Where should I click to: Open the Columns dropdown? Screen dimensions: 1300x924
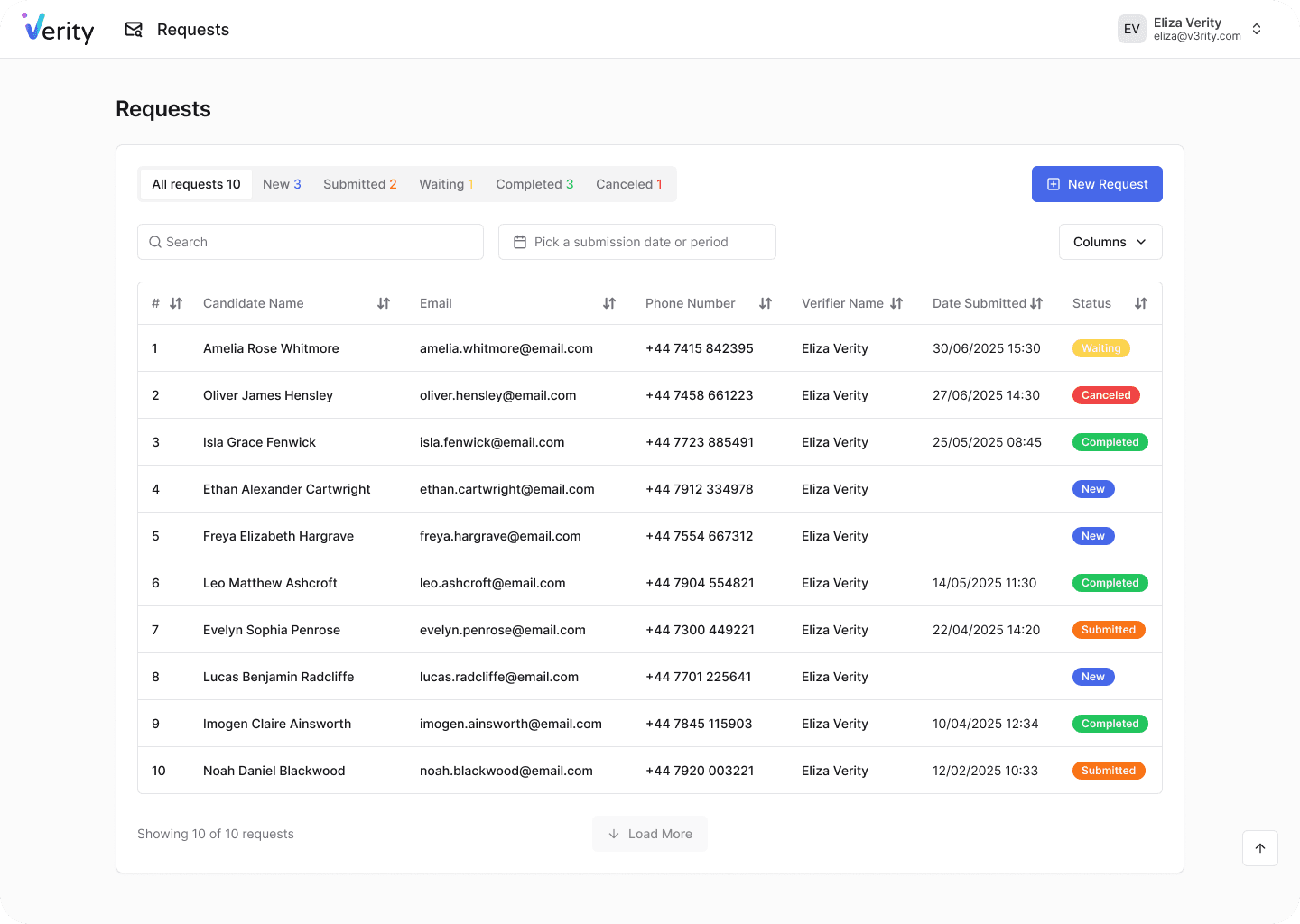(1110, 242)
